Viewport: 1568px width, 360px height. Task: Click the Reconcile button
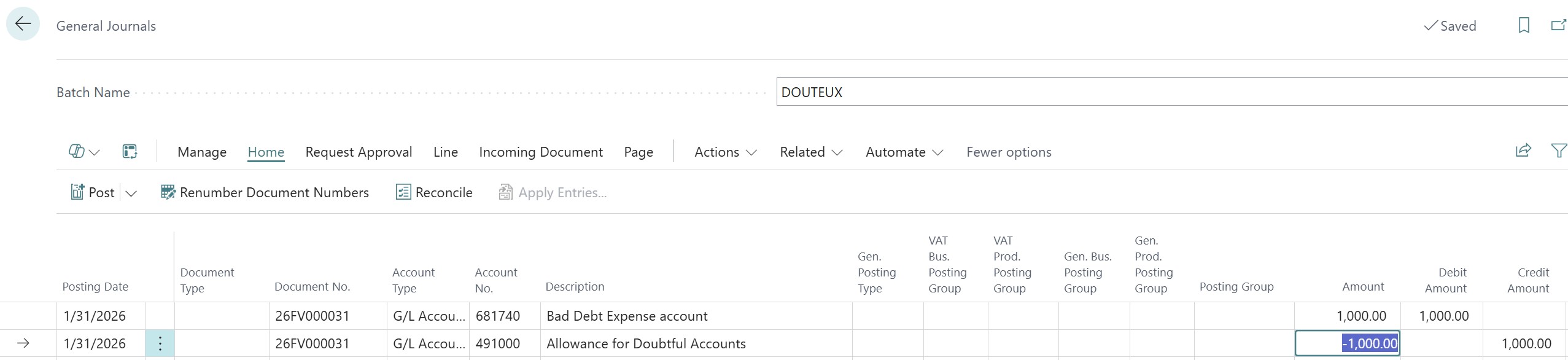coord(434,192)
